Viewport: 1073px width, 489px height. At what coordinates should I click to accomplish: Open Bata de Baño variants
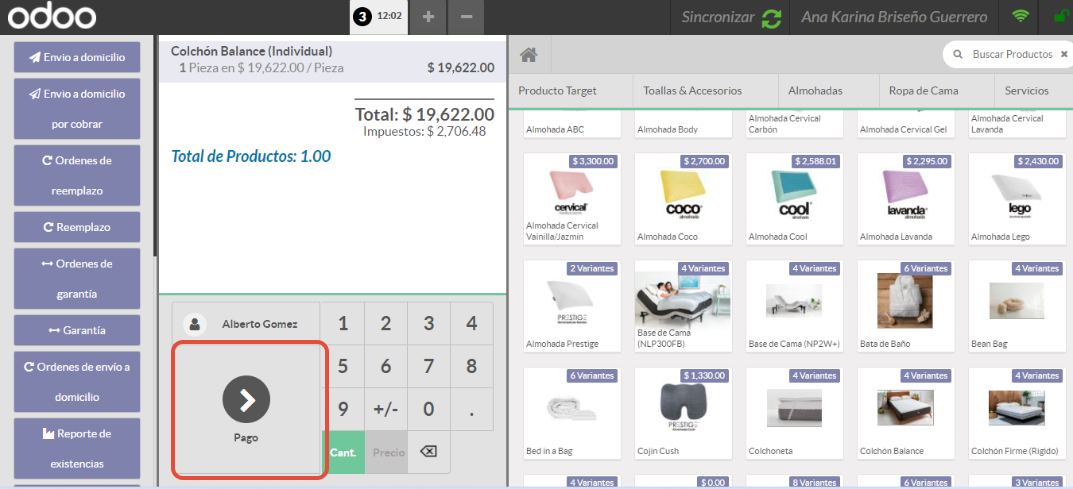[x=906, y=306]
